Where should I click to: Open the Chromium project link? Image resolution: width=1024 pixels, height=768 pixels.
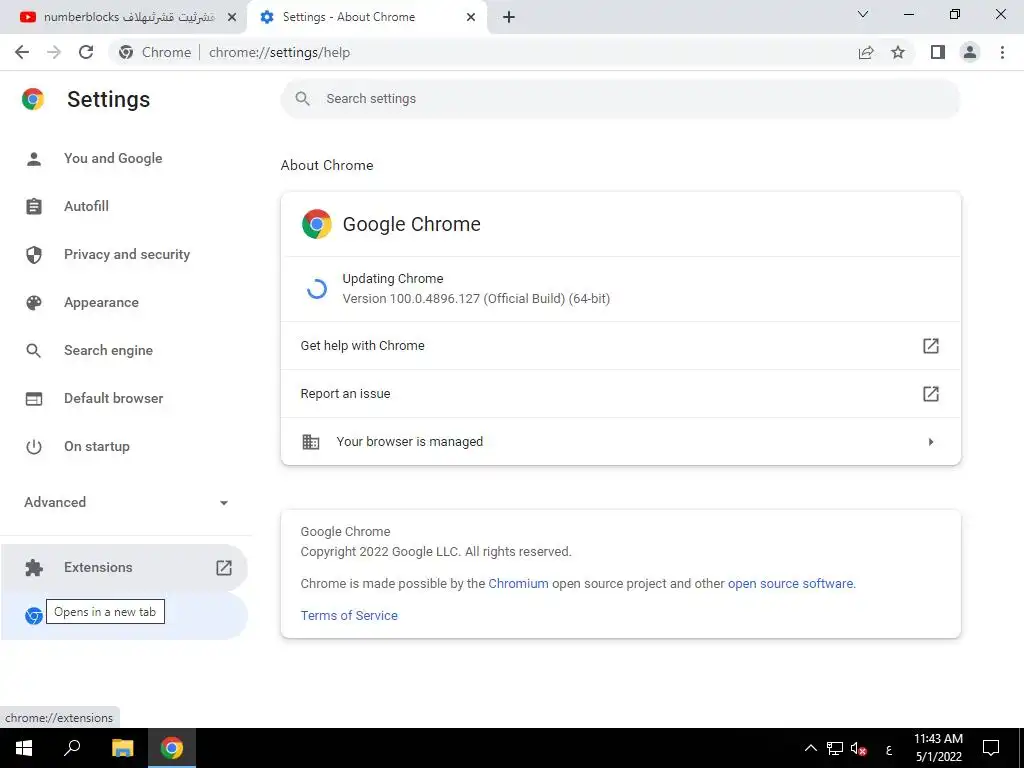click(x=518, y=584)
